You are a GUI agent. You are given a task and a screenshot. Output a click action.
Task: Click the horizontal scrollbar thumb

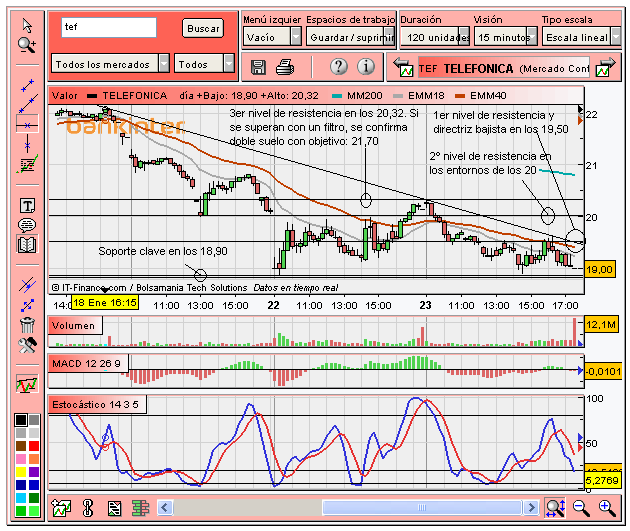(x=422, y=508)
